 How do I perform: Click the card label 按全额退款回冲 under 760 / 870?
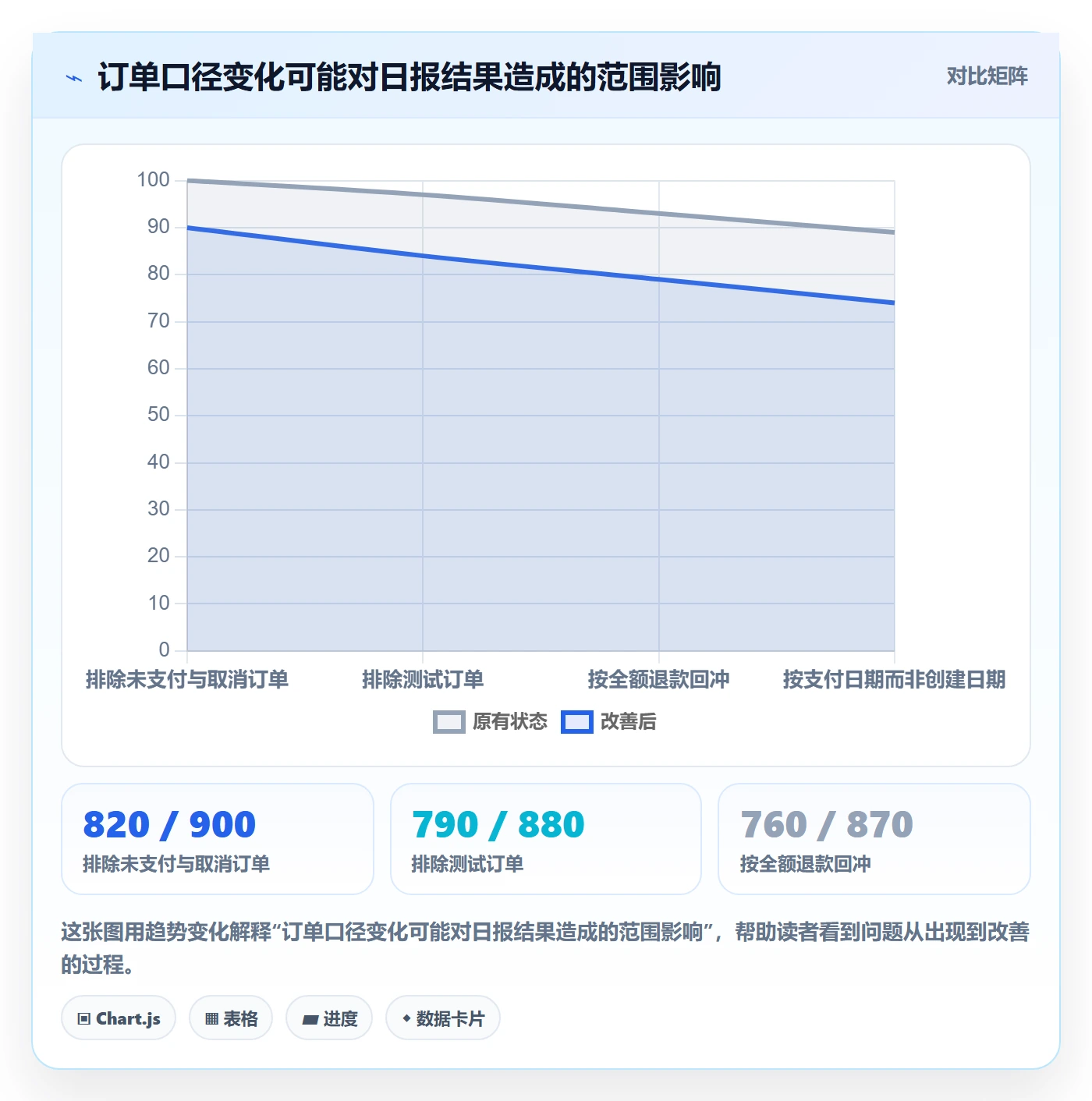[806, 864]
